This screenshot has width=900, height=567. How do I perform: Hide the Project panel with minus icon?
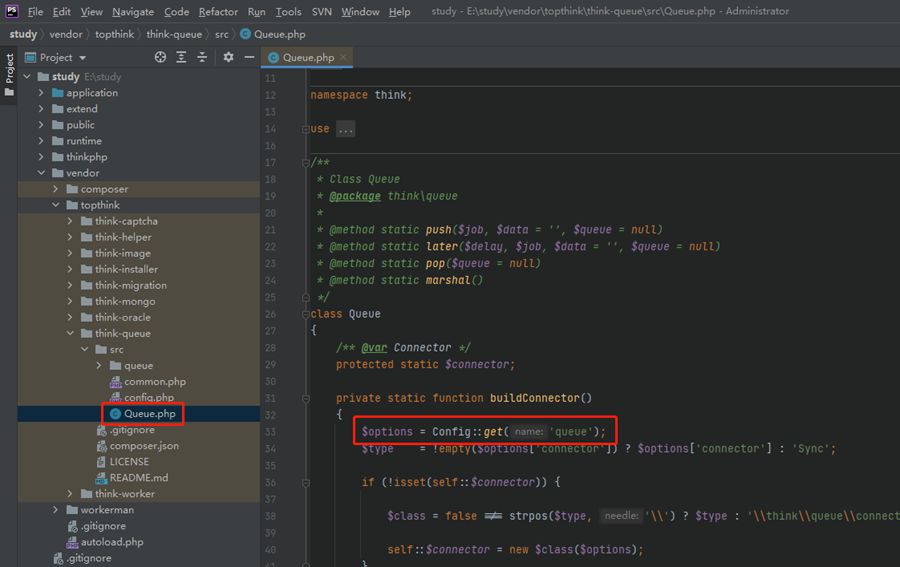point(248,57)
